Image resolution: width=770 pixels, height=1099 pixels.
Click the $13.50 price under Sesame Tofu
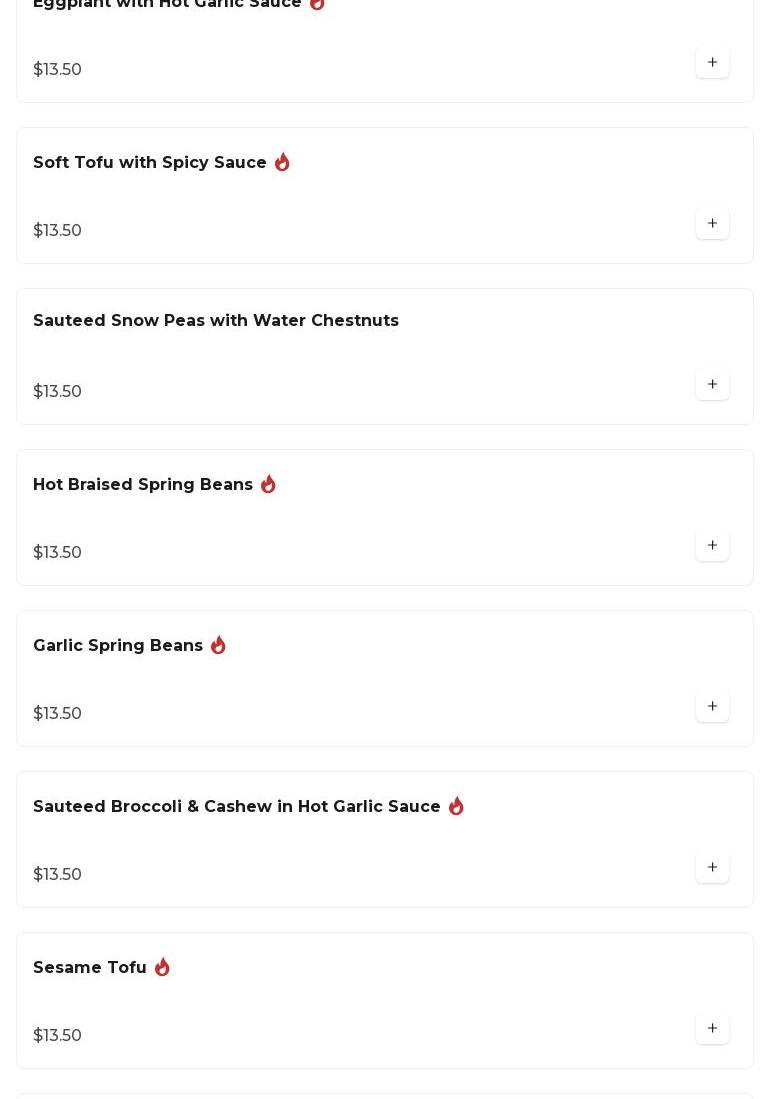click(x=58, y=1036)
